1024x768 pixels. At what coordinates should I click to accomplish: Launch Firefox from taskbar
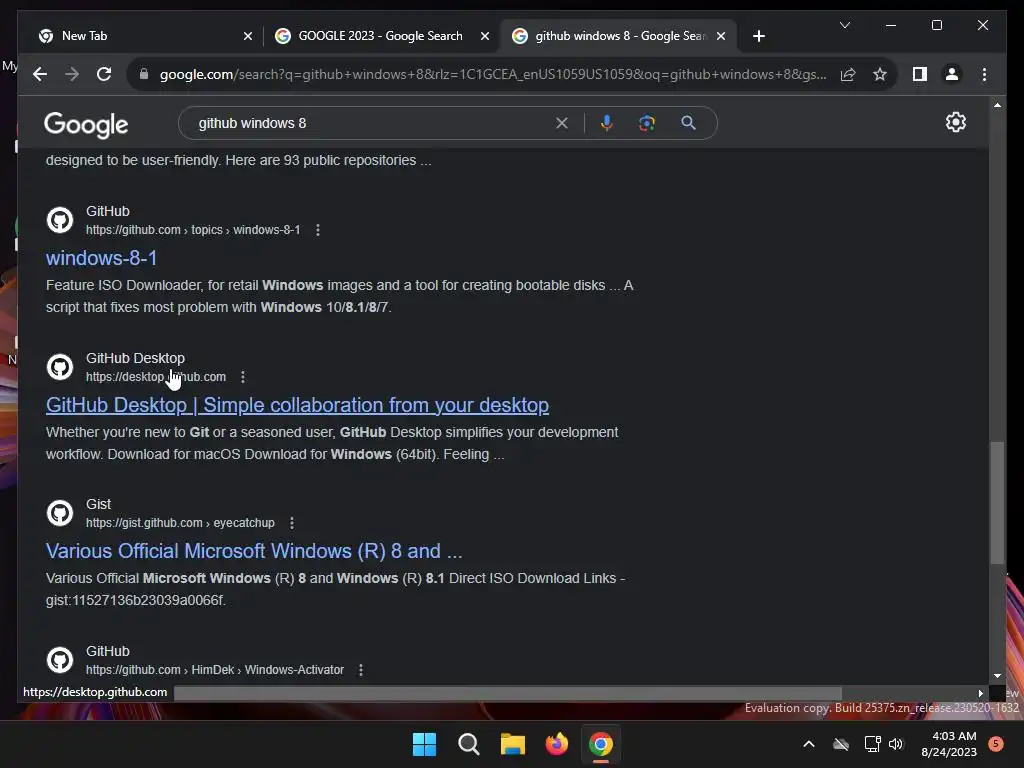click(x=556, y=744)
